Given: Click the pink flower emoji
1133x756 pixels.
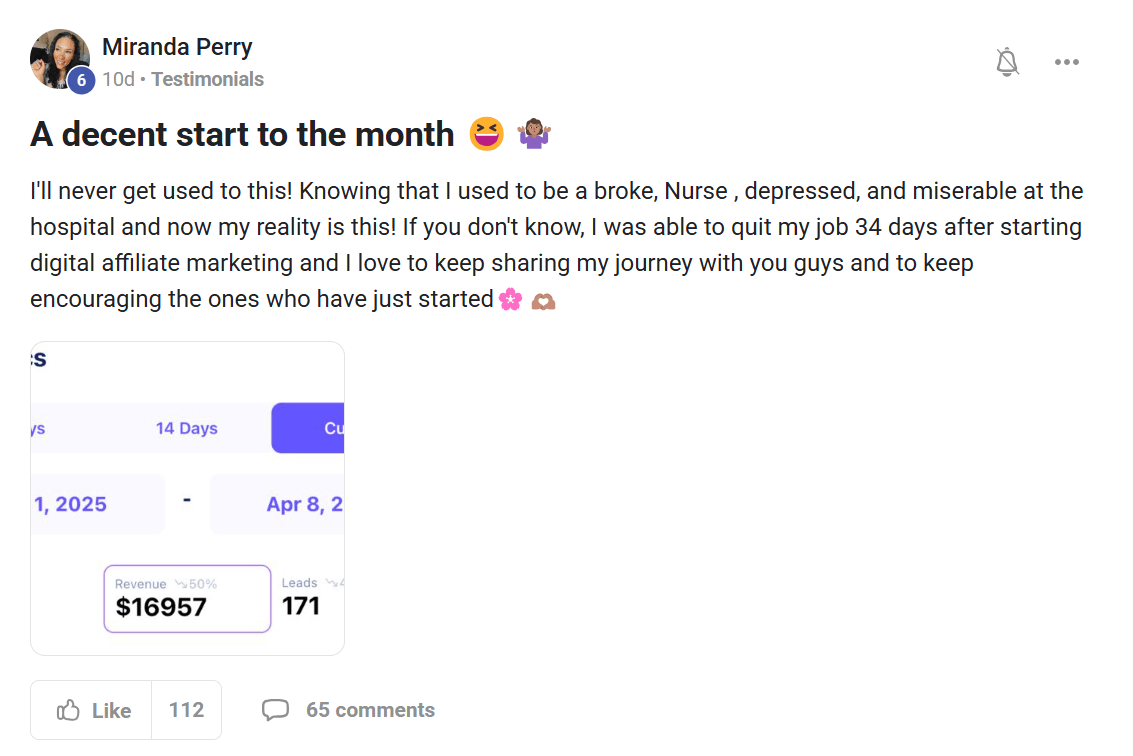Looking at the screenshot, I should (x=510, y=299).
